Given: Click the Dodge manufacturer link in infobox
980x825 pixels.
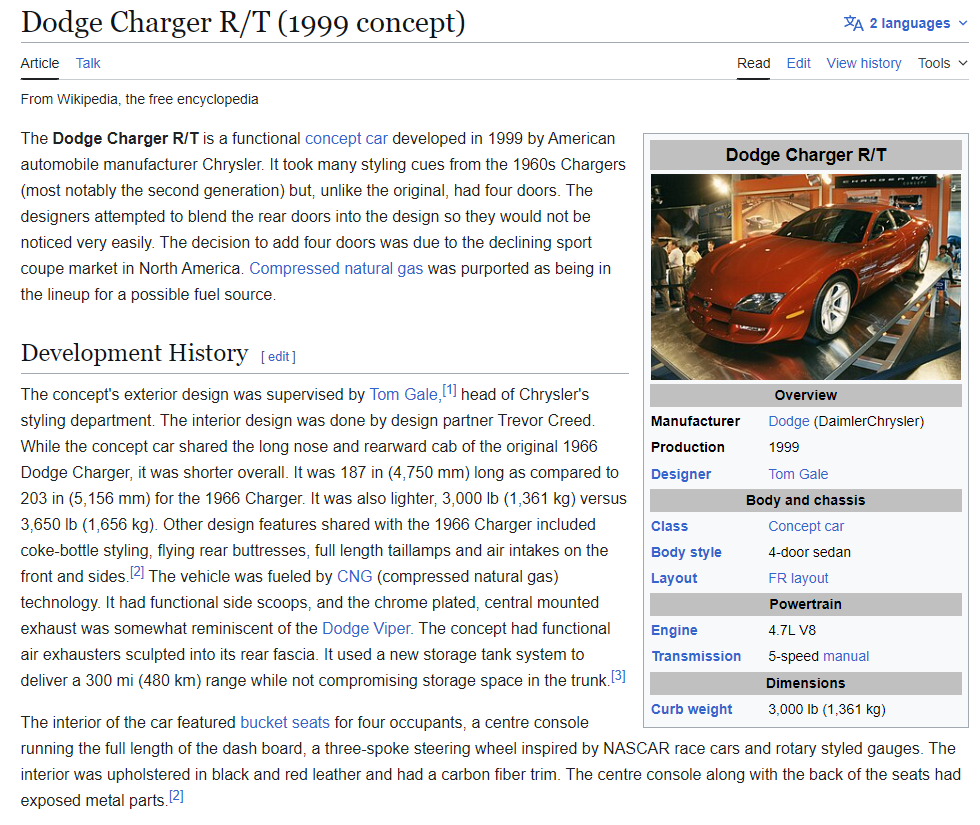Looking at the screenshot, I should [788, 421].
